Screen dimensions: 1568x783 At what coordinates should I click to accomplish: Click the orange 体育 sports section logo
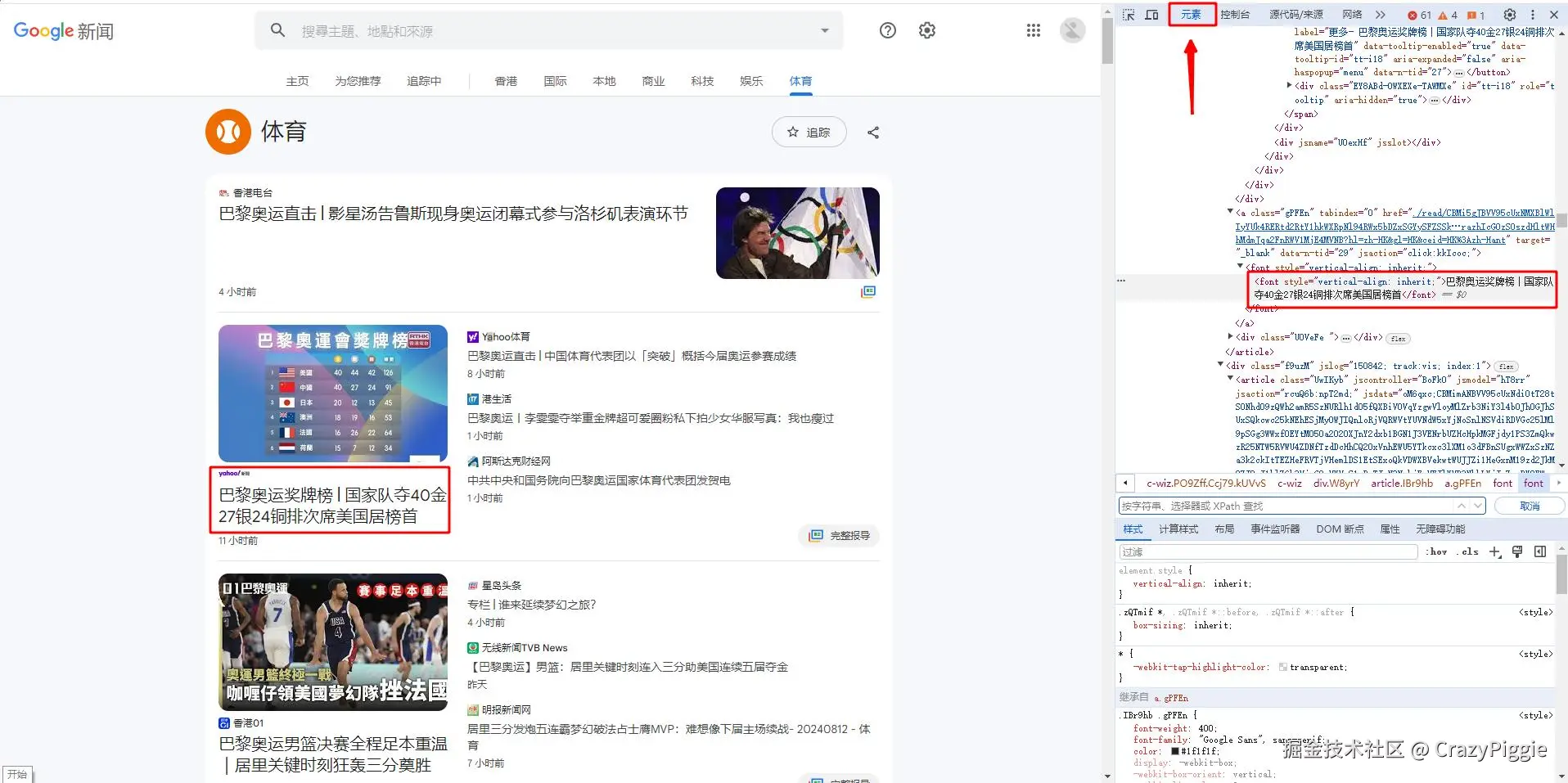228,132
